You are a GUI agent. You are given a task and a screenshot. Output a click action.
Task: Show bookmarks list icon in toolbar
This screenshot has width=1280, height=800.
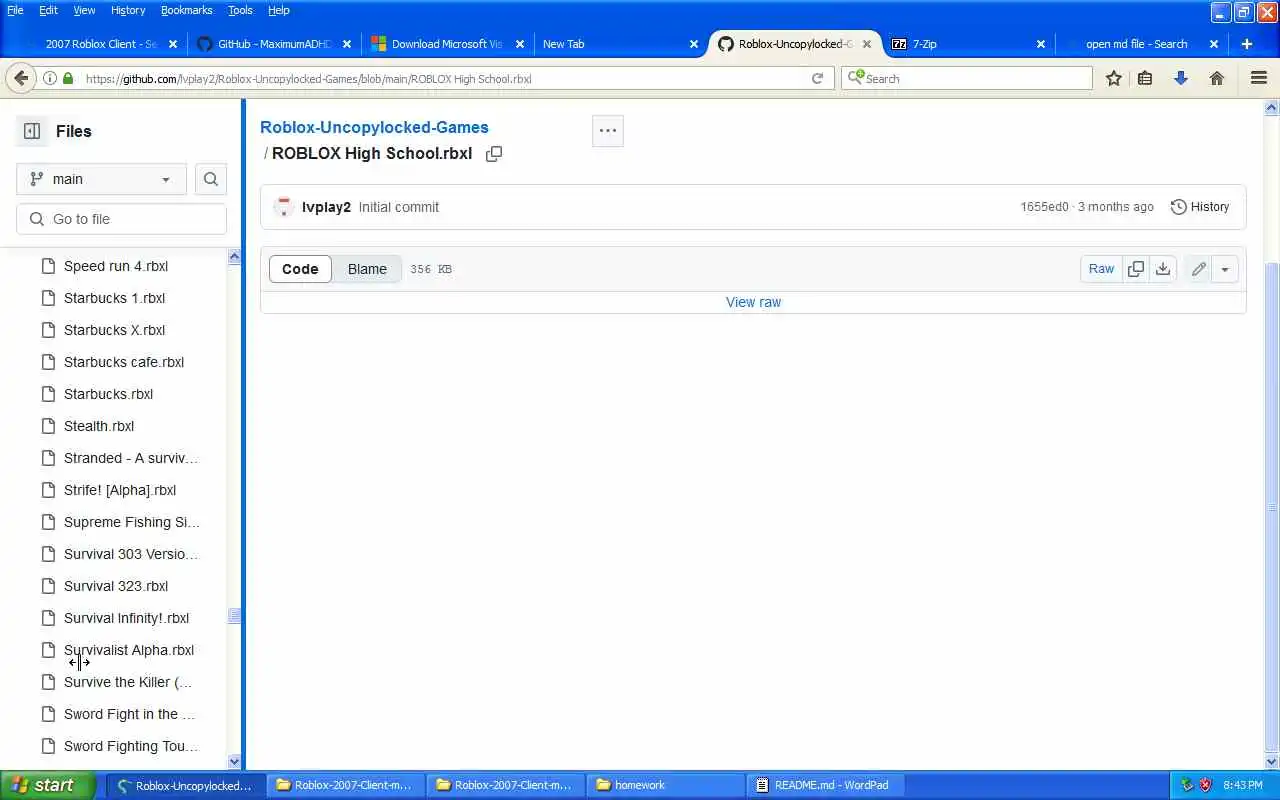click(x=1145, y=78)
